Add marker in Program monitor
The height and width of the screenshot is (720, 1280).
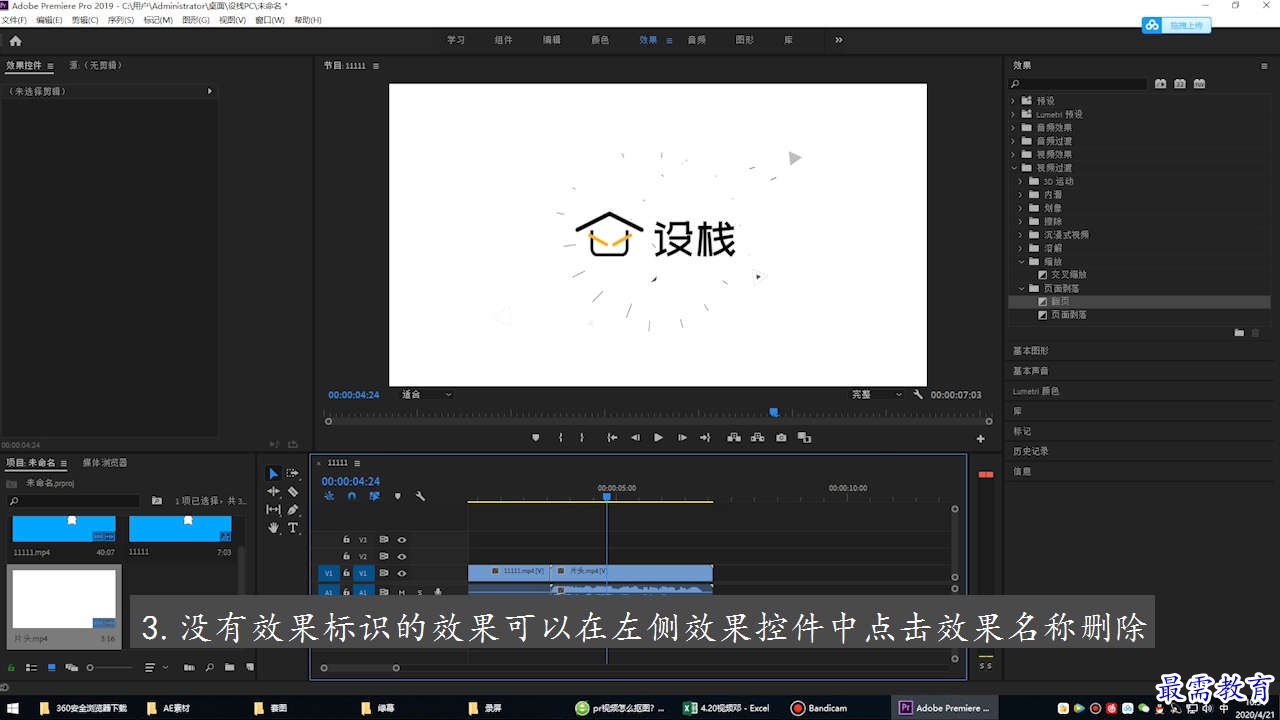(535, 437)
